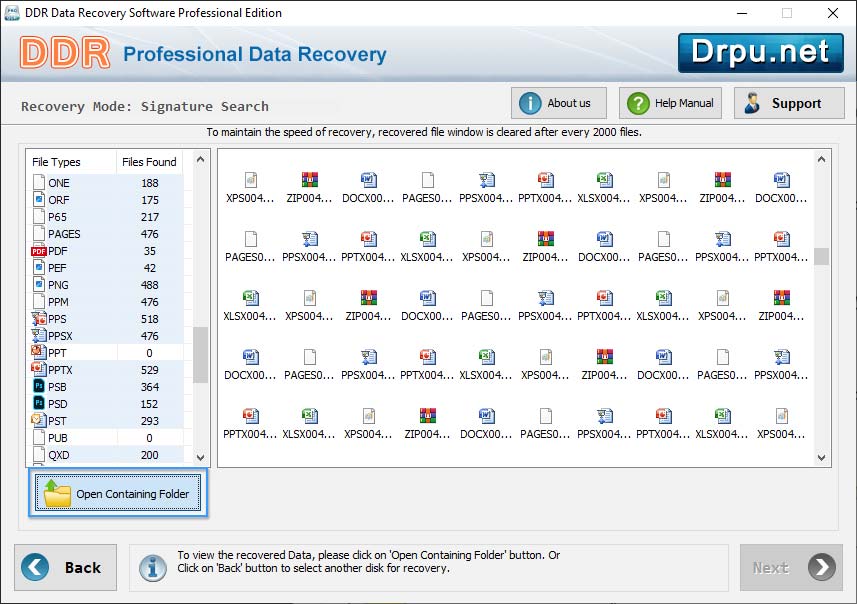The width and height of the screenshot is (857, 604).
Task: Click the 200 count for QXD files
Action: 150,454
